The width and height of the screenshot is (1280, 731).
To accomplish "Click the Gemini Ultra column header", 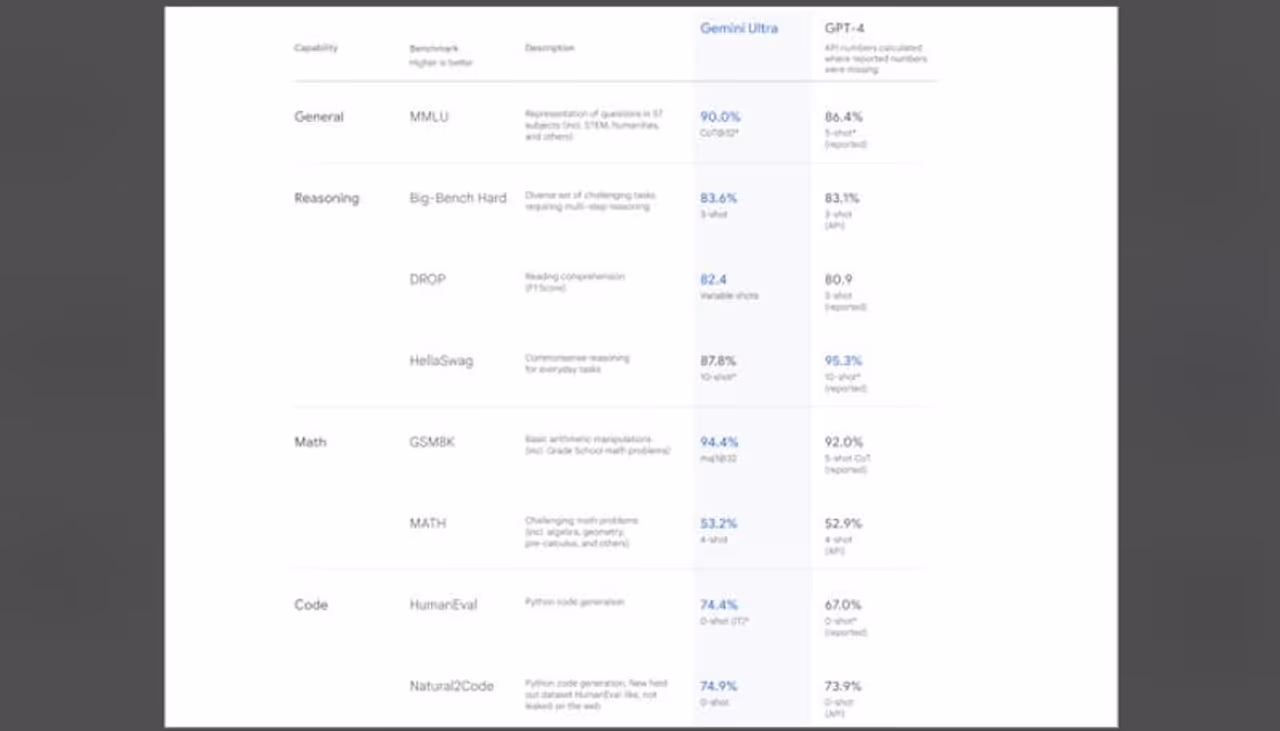I will [x=738, y=28].
